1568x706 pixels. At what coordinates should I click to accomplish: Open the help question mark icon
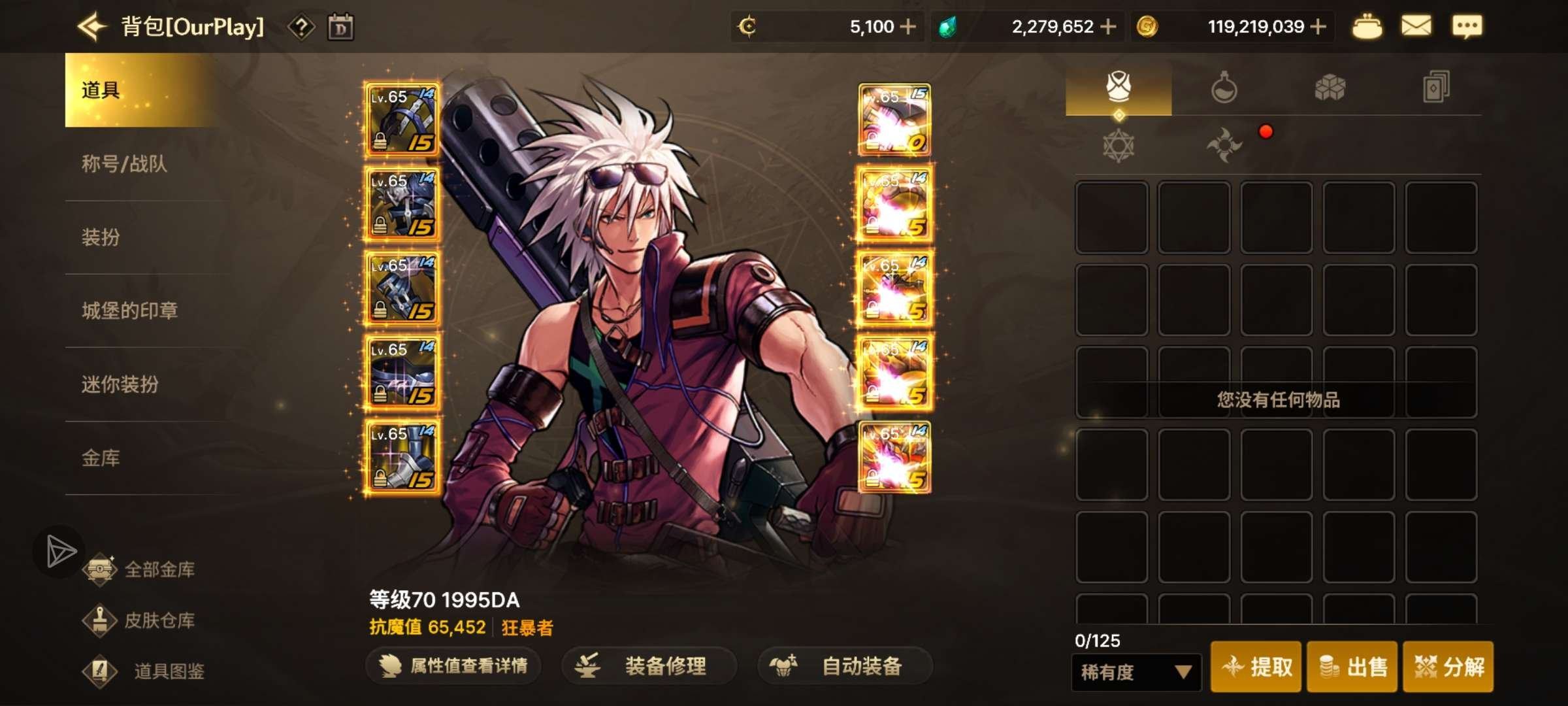coord(301,27)
